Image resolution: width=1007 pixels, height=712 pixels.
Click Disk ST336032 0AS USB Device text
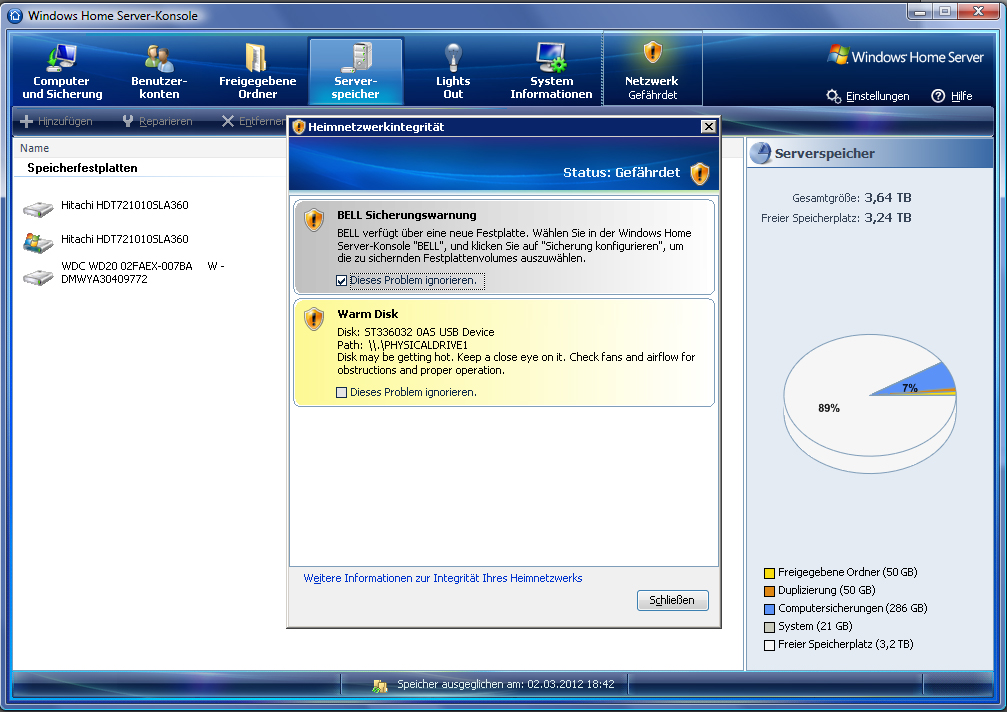click(416, 332)
